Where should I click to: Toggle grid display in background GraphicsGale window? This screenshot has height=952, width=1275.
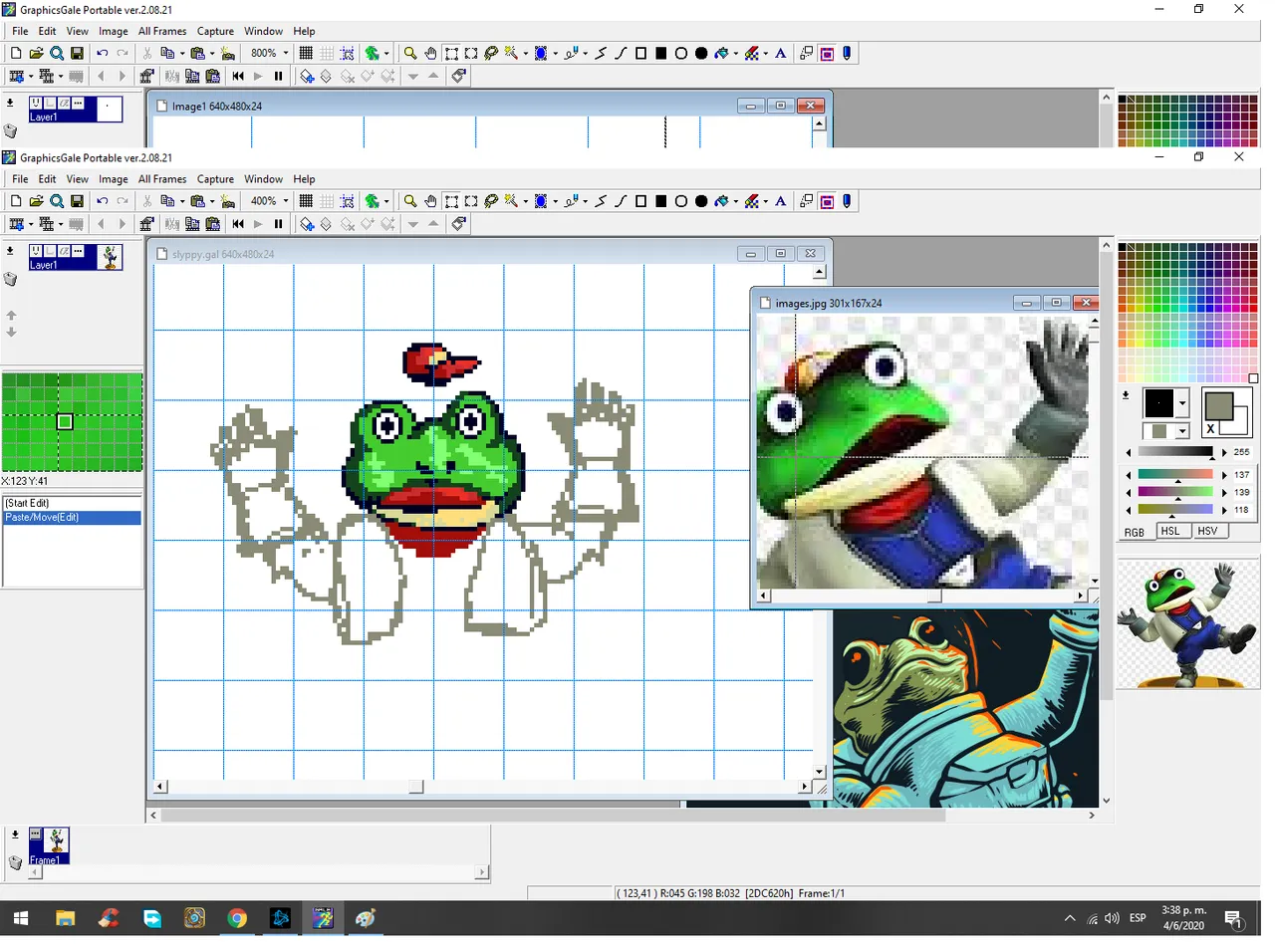[x=306, y=53]
